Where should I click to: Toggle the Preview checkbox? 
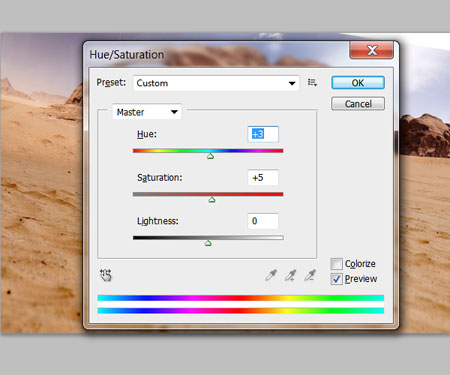pos(336,279)
